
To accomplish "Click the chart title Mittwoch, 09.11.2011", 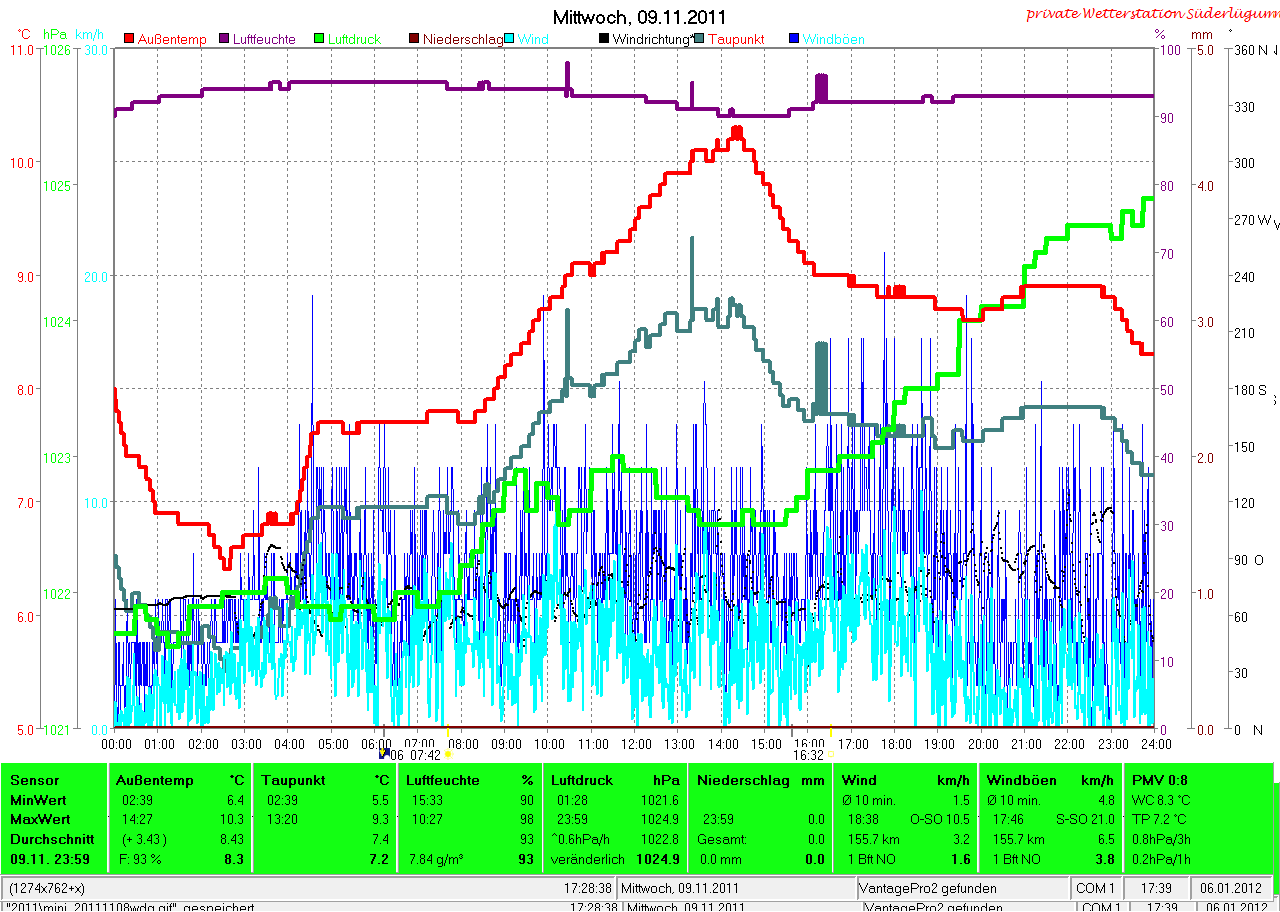I will pos(640,17).
